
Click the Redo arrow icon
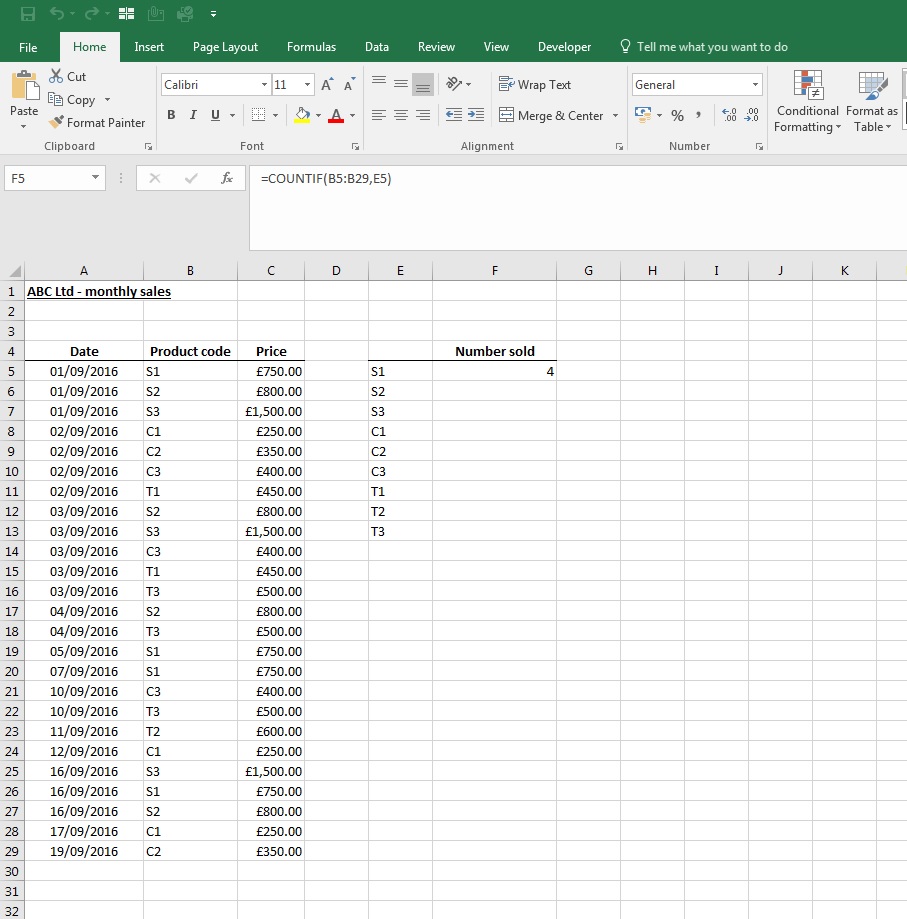92,13
